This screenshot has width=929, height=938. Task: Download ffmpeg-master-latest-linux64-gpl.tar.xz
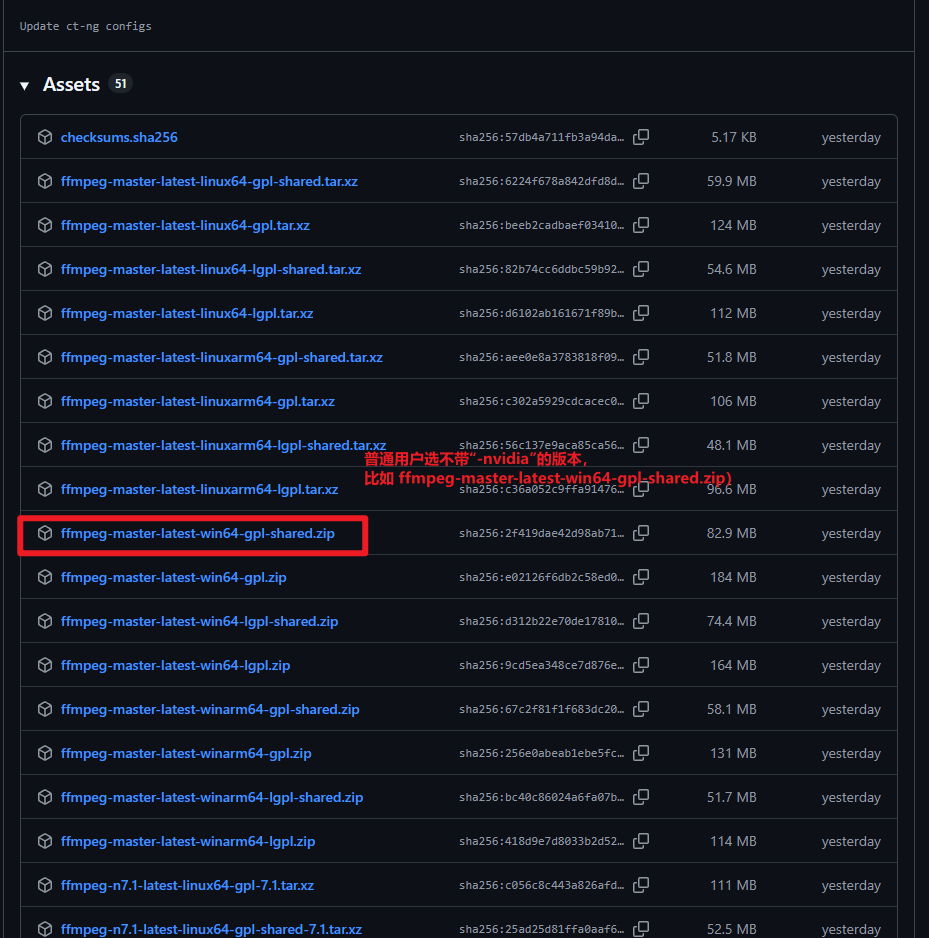tap(185, 226)
